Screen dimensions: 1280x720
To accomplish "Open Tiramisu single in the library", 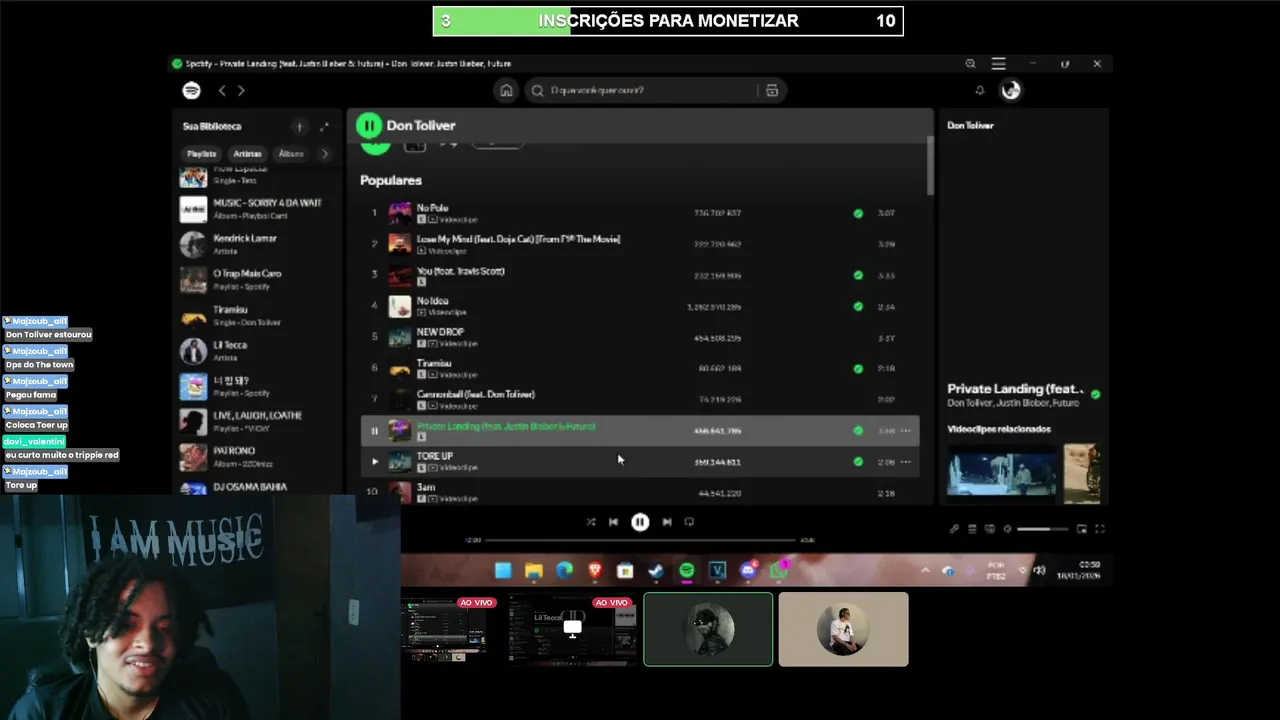I will point(256,316).
